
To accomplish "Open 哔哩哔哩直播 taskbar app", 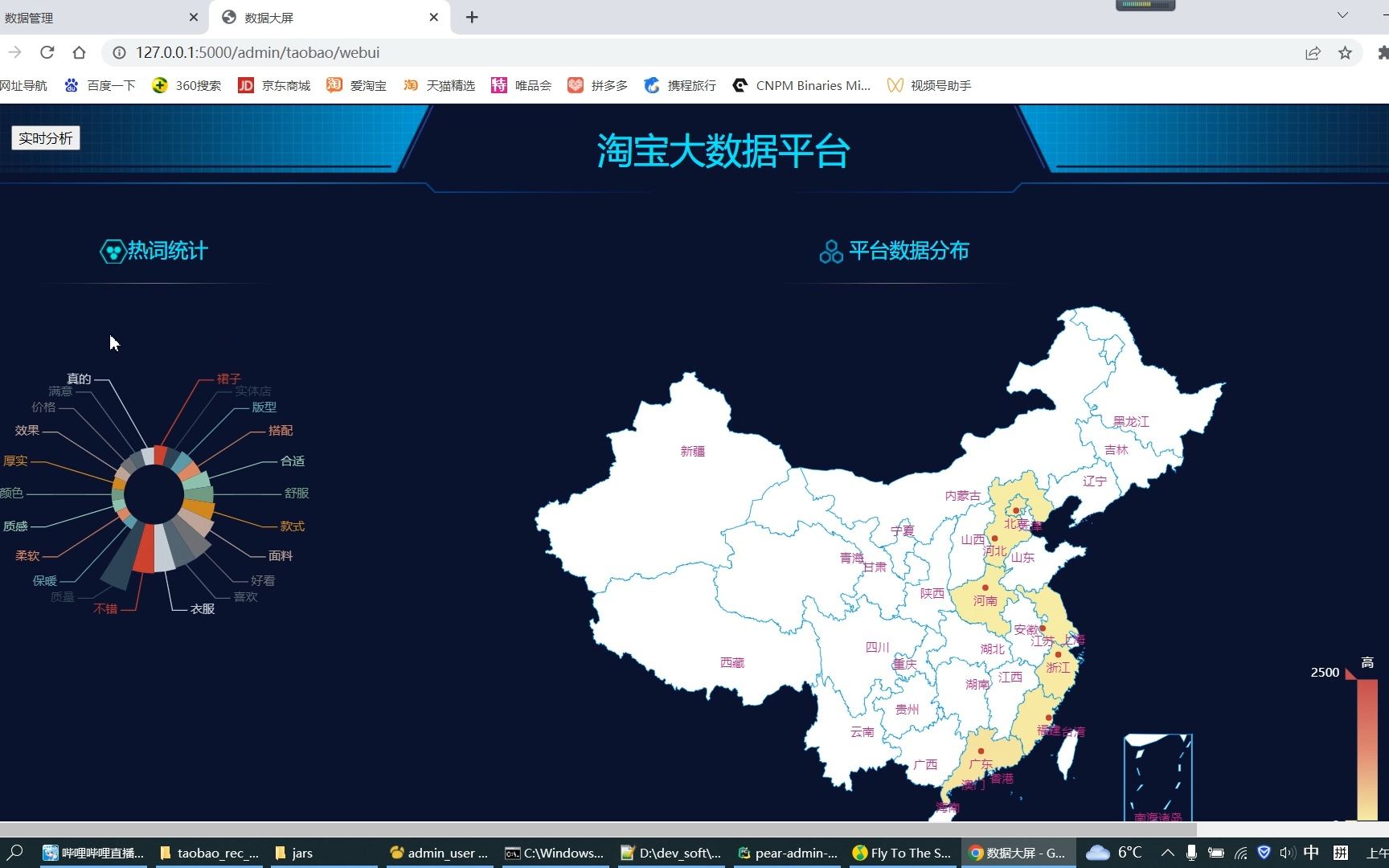I will (x=93, y=853).
